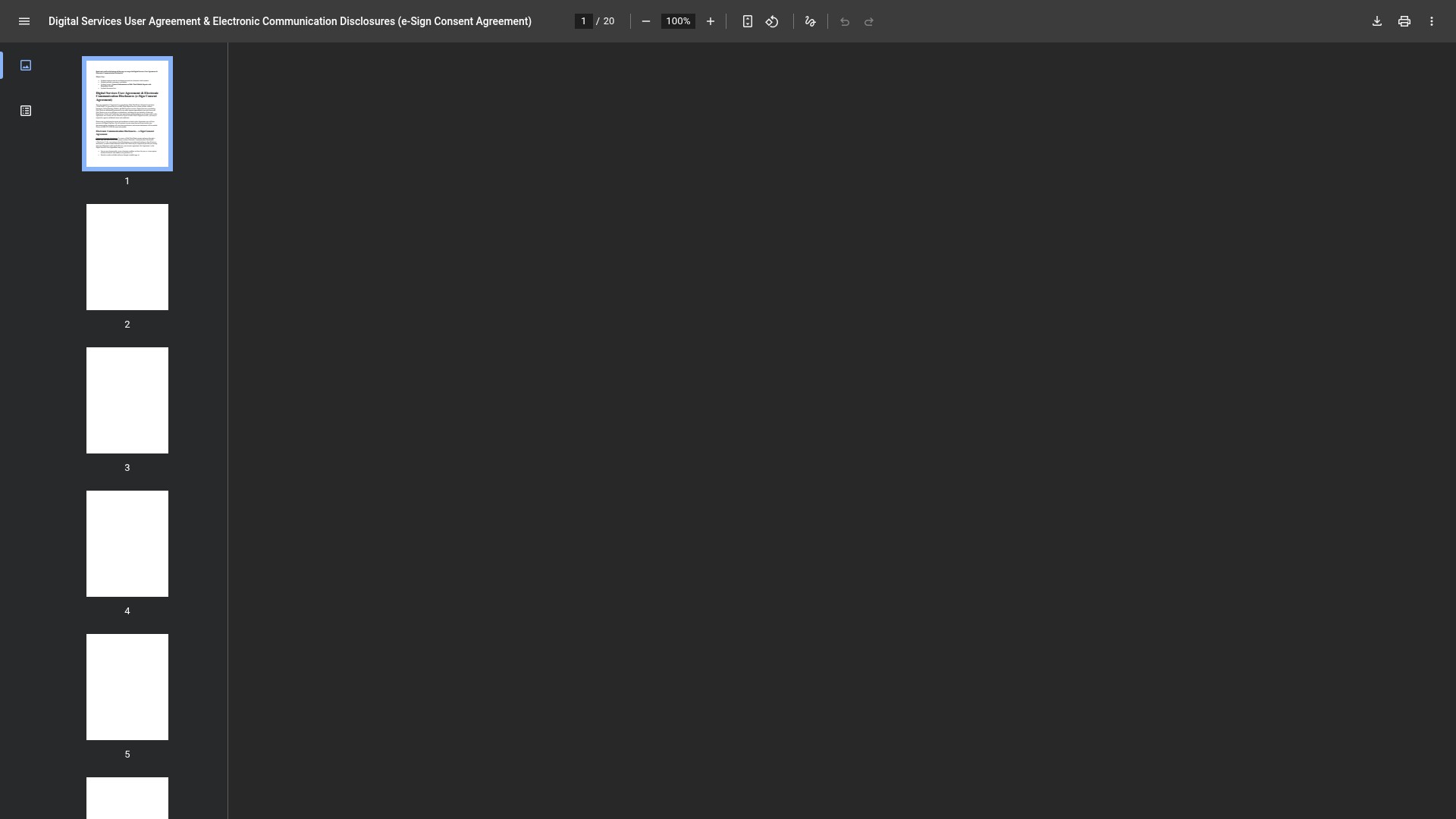Viewport: 1456px width, 819px height.
Task: Activate the draw annotation tool
Action: pyautogui.click(x=811, y=21)
